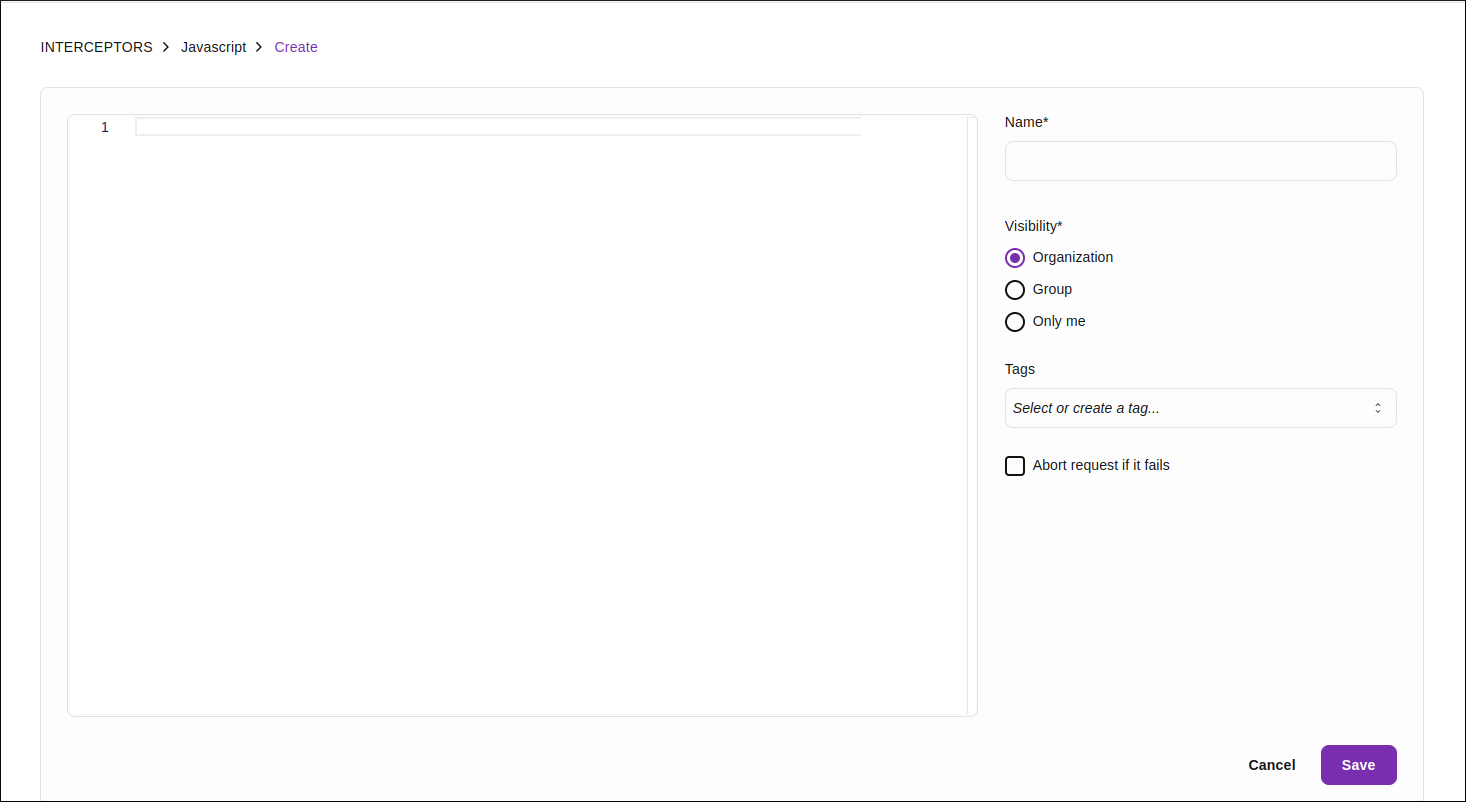
Task: Enable "Abort request if it fails"
Action: click(x=1015, y=465)
